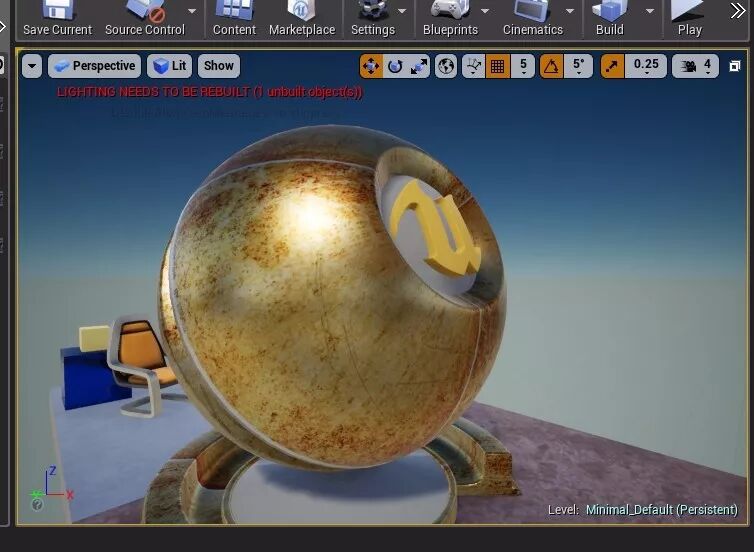Open the viewport options dropdown arrow
Image resolution: width=754 pixels, height=552 pixels.
32,66
